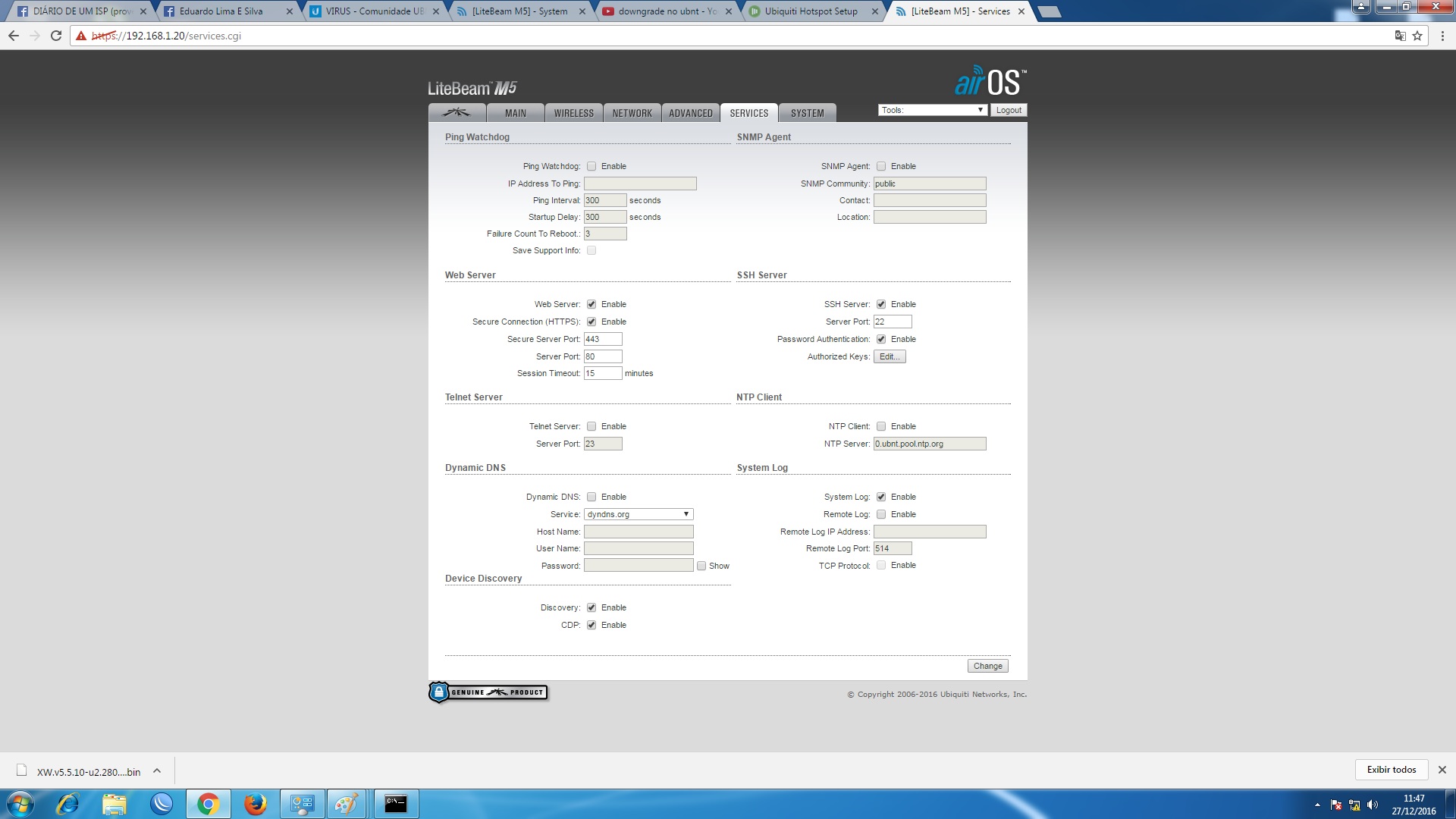Enable the Ping Watchdog checkbox
Image resolution: width=1456 pixels, height=819 pixels.
(x=591, y=166)
